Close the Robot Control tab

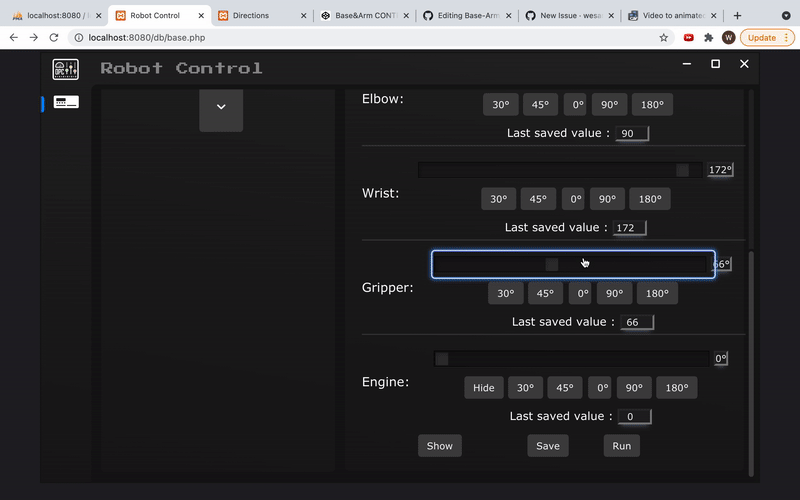point(201,15)
